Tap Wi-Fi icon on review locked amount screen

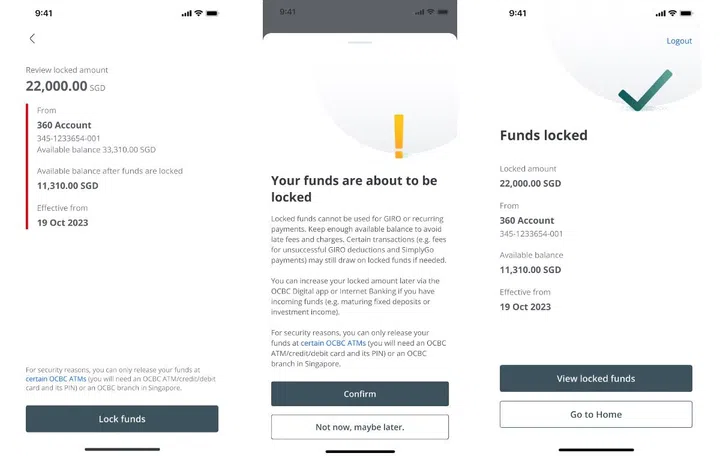(198, 13)
